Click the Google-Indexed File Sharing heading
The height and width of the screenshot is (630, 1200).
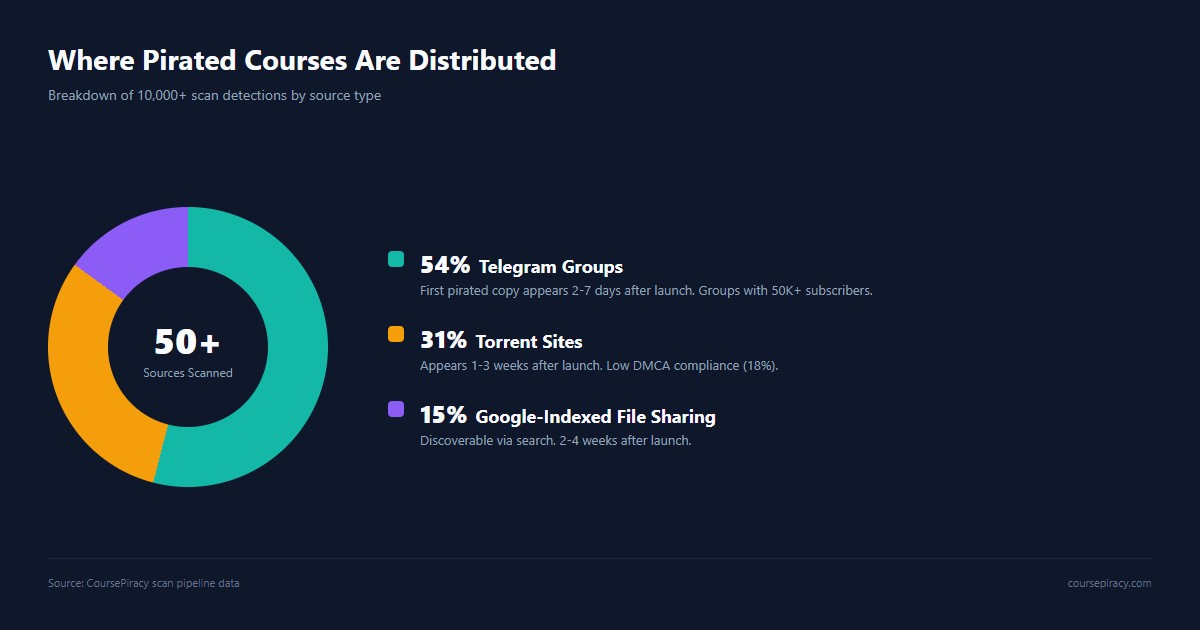[595, 417]
